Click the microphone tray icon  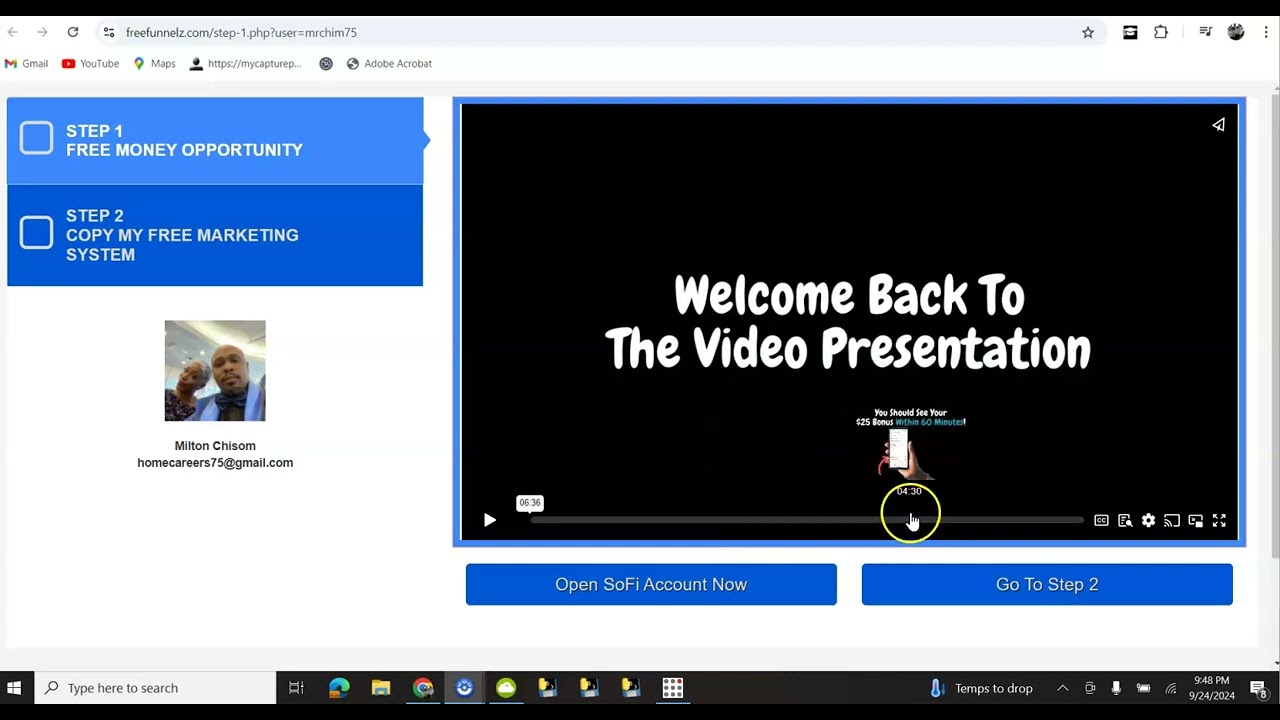(x=1116, y=688)
